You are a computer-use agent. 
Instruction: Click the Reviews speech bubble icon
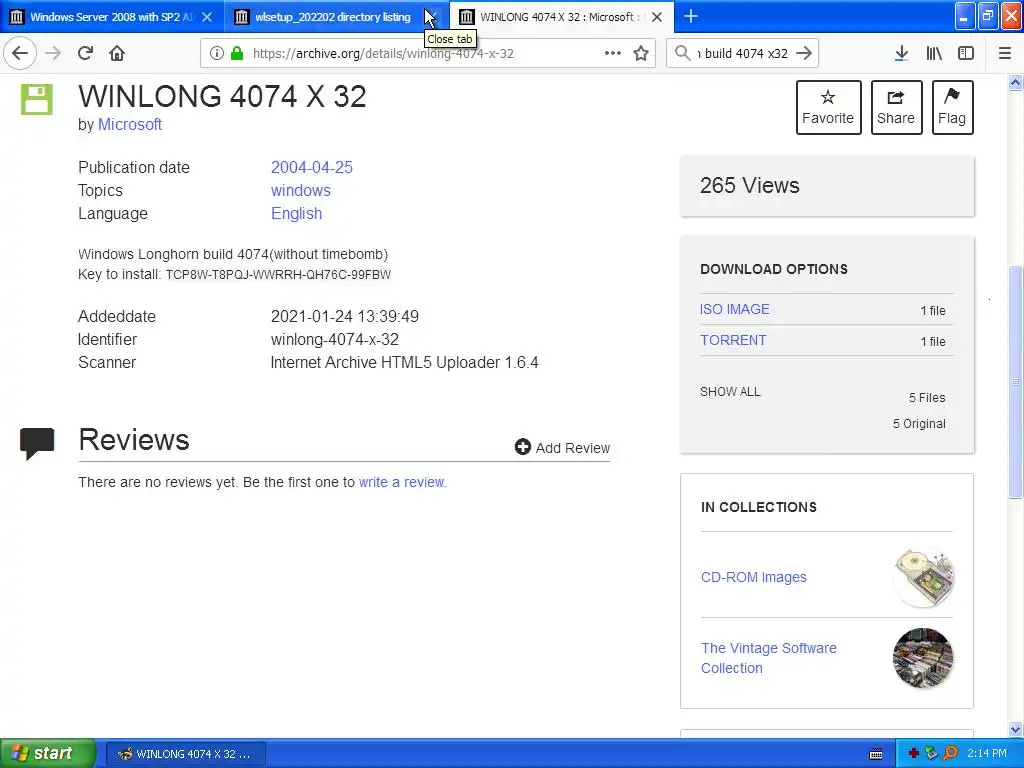pyautogui.click(x=37, y=443)
